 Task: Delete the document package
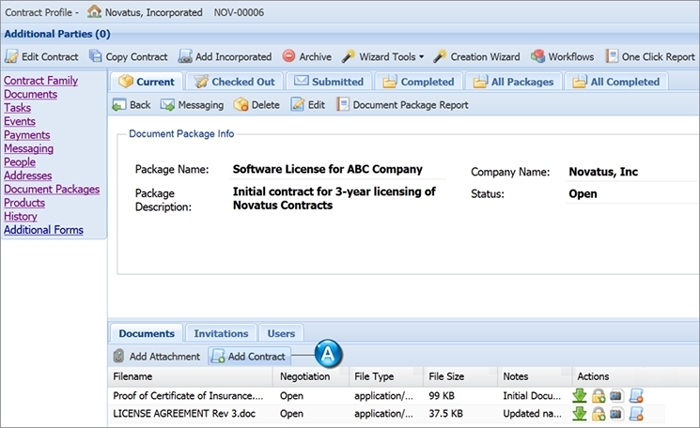pyautogui.click(x=257, y=105)
